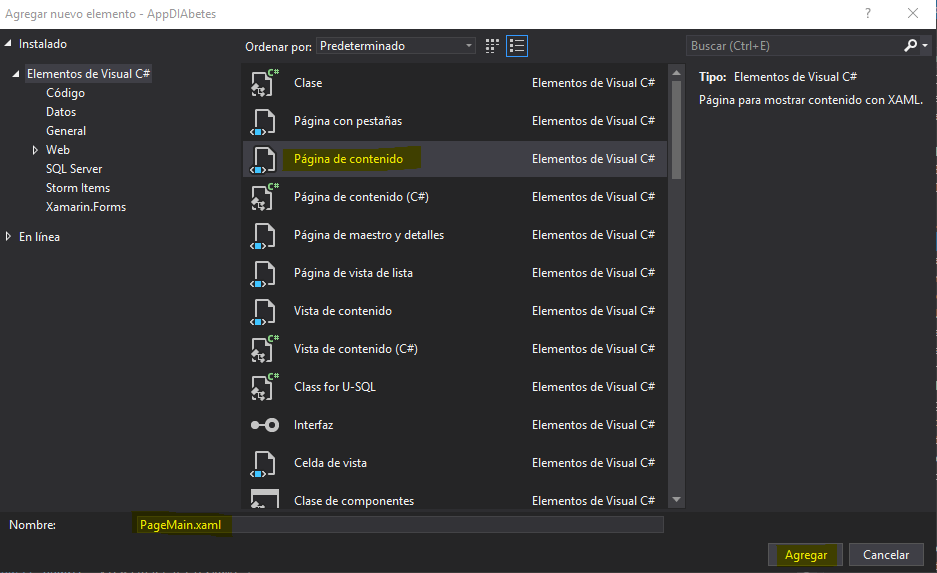Select the Clase de componentes template
The width and height of the screenshot is (937, 573).
coord(354,501)
